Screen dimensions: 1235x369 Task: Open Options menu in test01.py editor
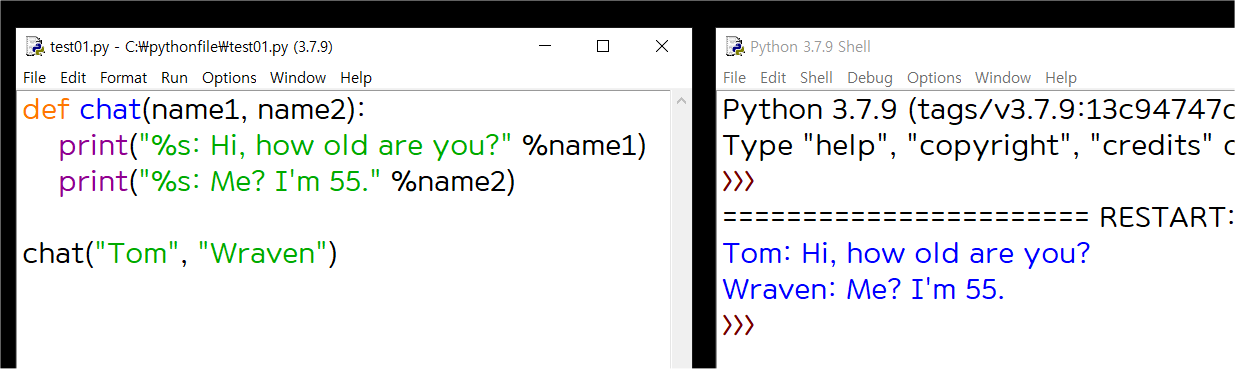point(229,78)
